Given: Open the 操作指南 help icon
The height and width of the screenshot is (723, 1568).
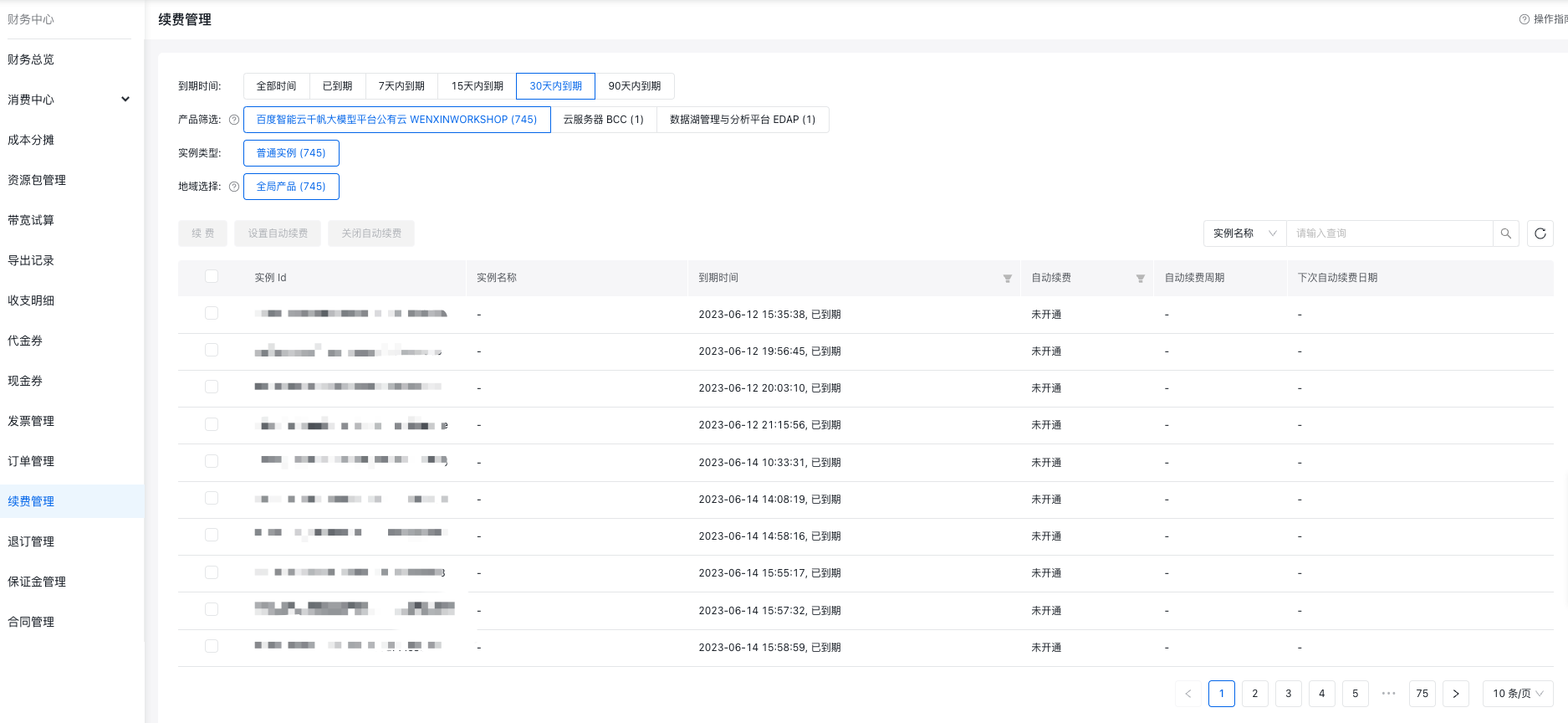Looking at the screenshot, I should [x=1525, y=19].
